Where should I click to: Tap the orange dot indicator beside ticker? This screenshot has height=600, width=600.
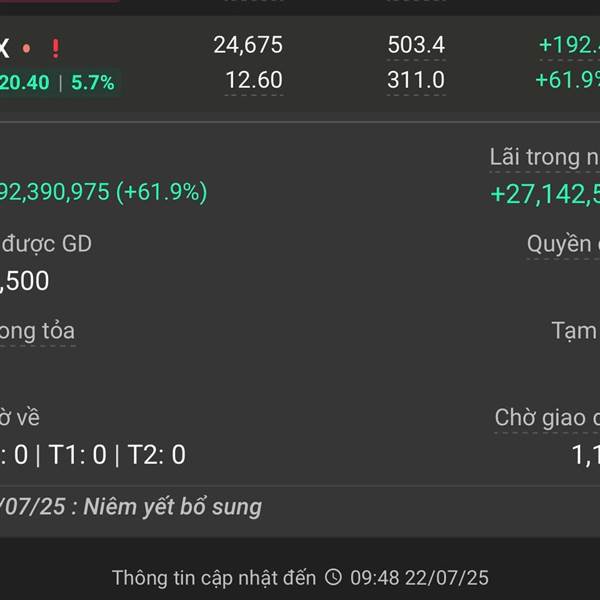[26, 49]
